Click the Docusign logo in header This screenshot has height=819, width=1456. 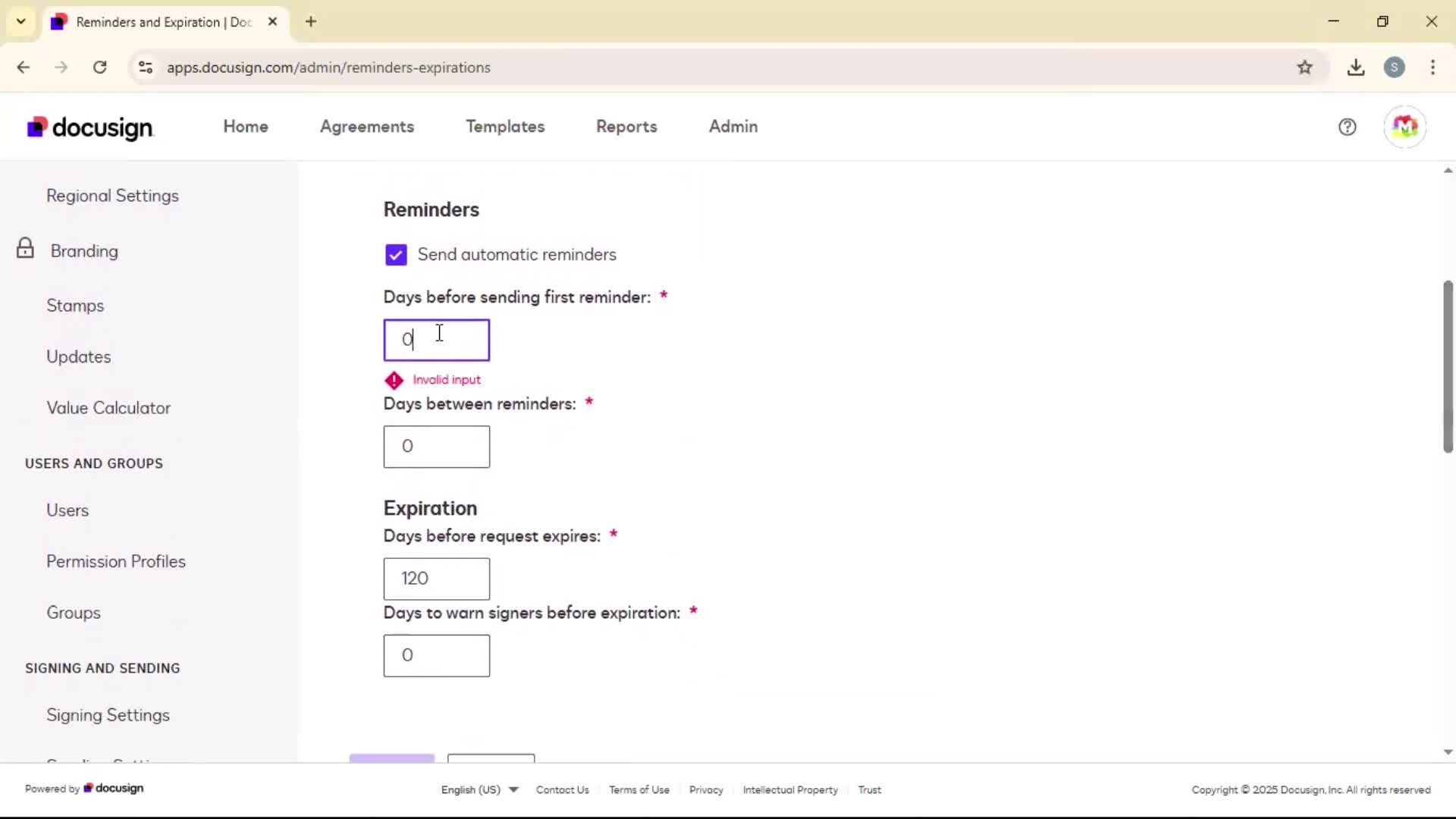[90, 127]
